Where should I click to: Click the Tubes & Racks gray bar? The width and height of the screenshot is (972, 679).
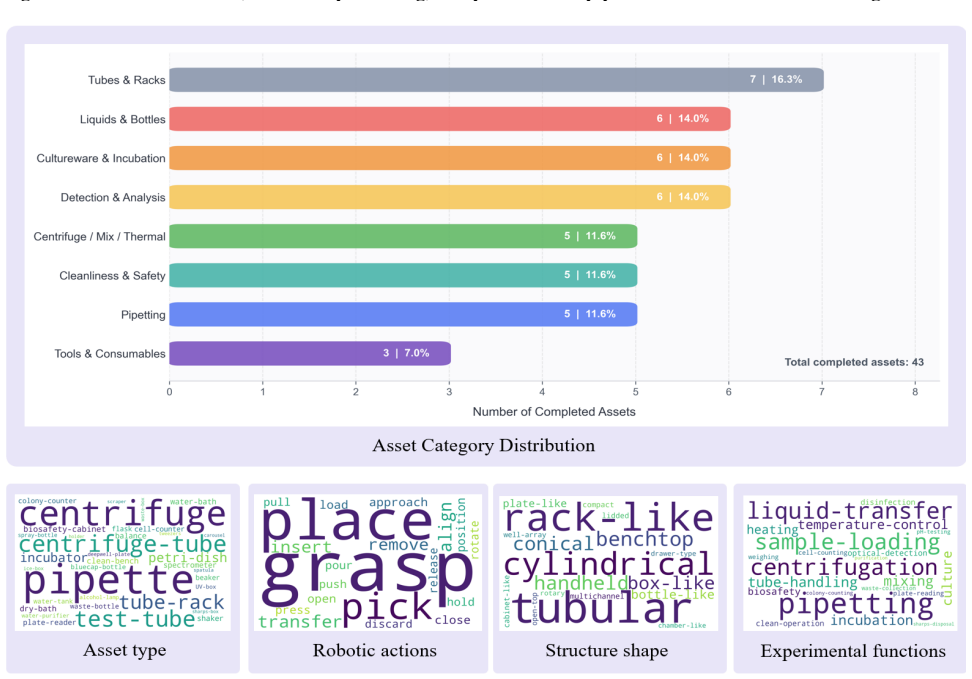497,80
